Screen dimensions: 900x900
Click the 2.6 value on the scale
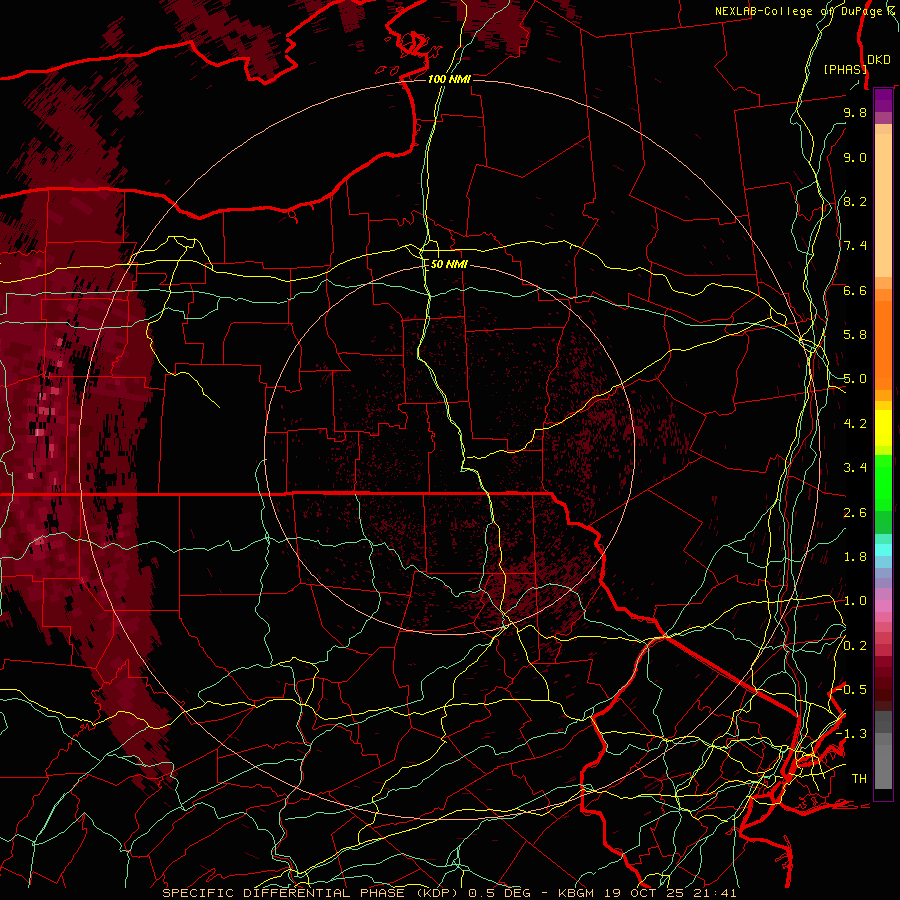click(855, 513)
